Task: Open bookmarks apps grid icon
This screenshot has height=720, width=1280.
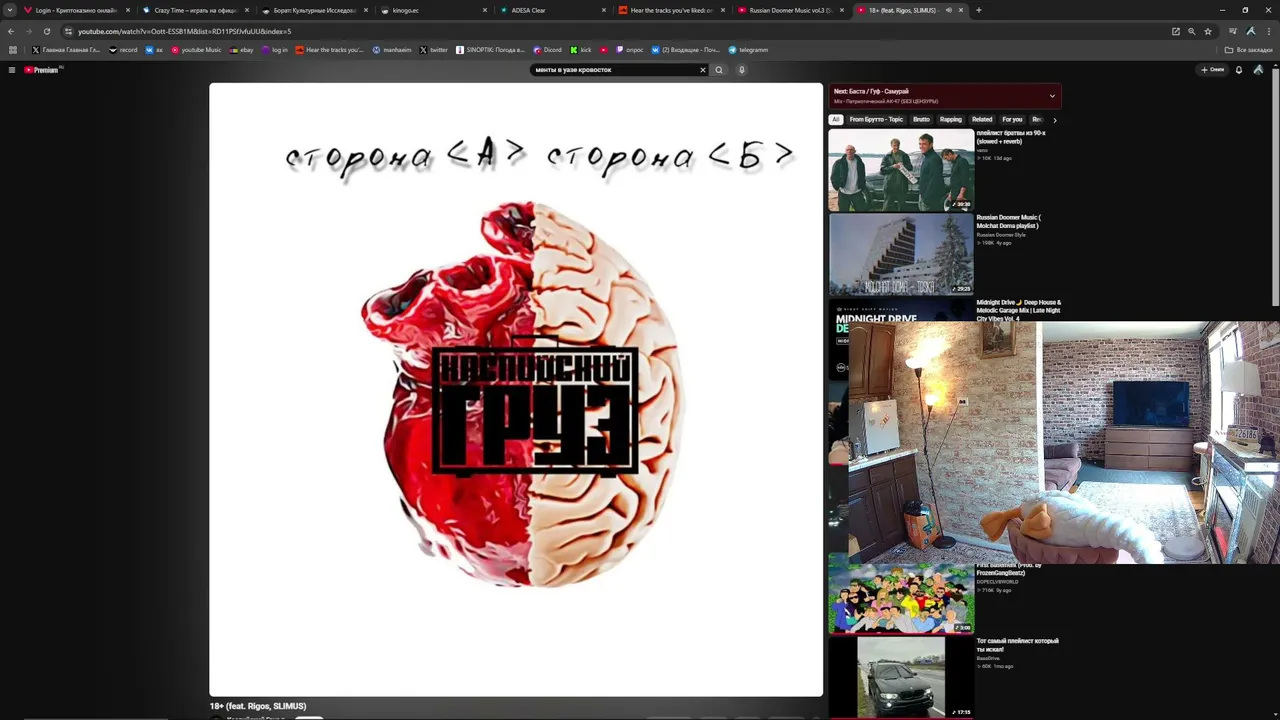Action: click(12, 50)
